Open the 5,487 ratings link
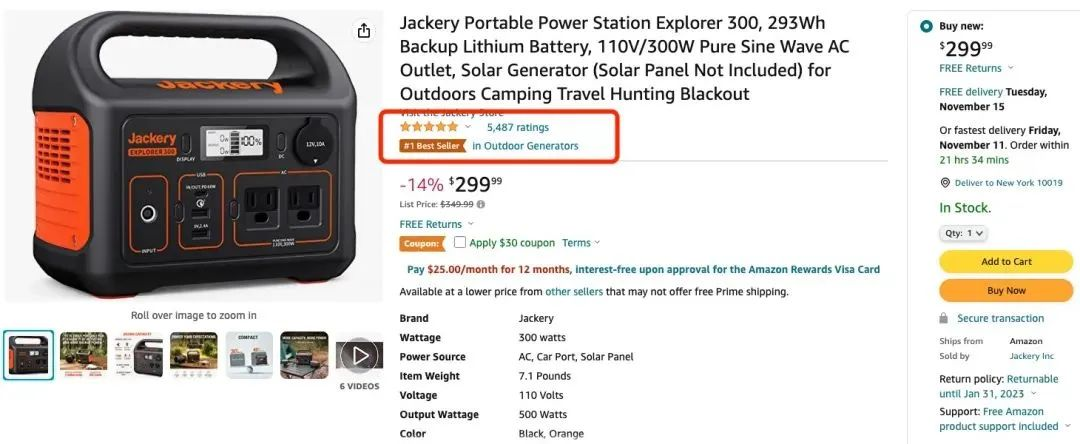This screenshot has width=1080, height=444. [x=517, y=127]
